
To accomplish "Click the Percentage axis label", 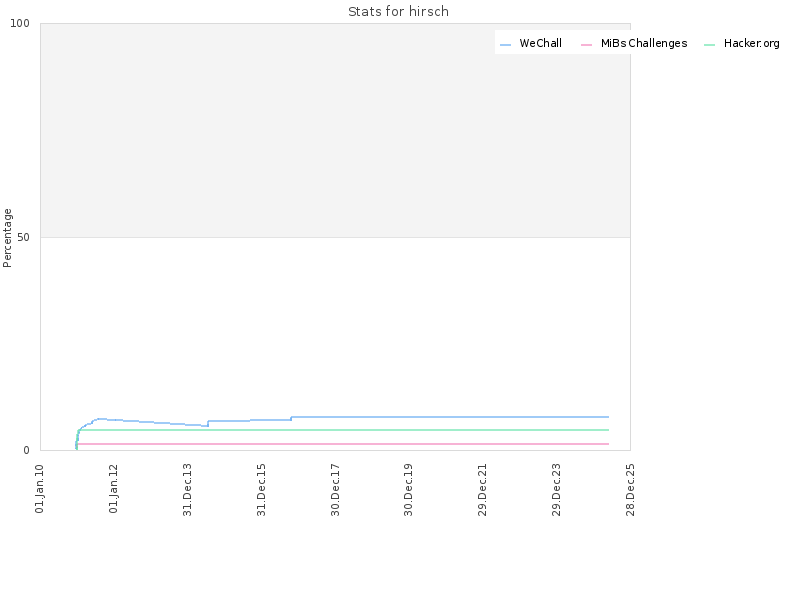I will click(x=7, y=238).
